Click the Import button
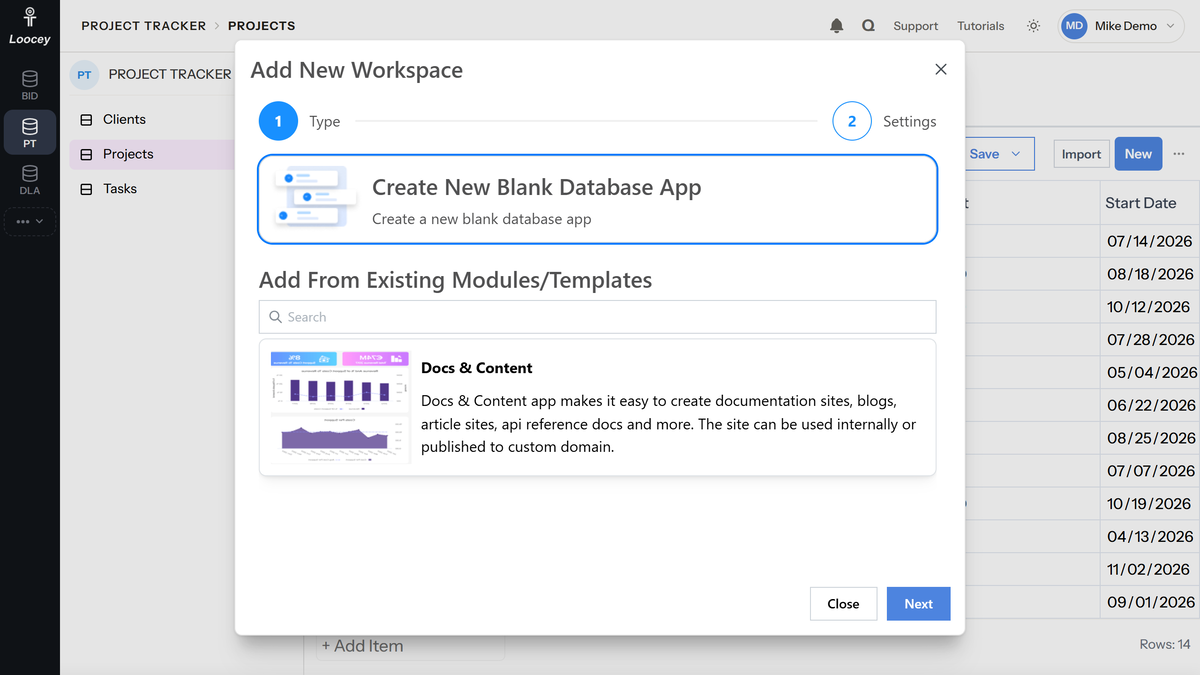1200x675 pixels. tap(1081, 154)
